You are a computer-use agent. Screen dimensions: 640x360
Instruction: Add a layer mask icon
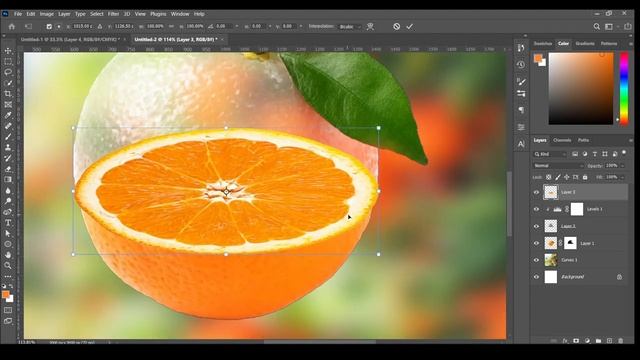point(576,341)
